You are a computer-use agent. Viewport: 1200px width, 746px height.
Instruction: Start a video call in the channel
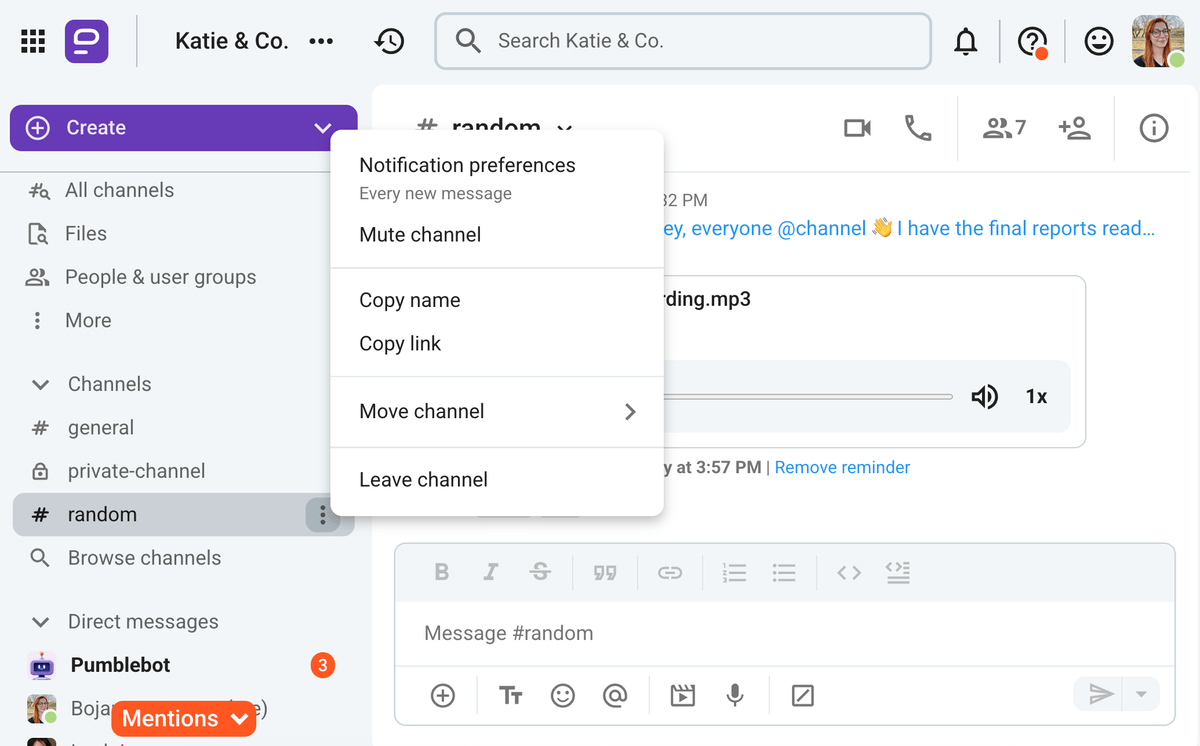pos(857,128)
